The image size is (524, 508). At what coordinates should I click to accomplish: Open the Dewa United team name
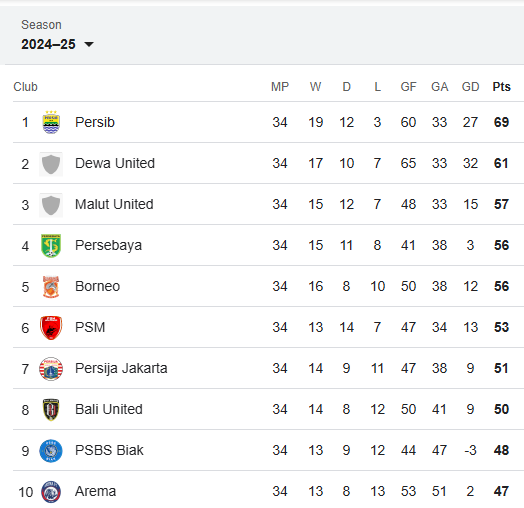click(x=115, y=163)
